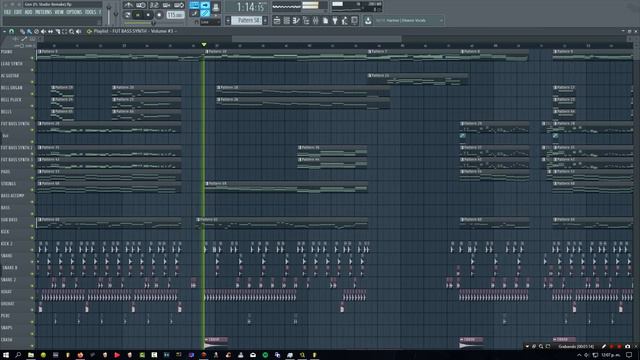640x360 pixels.
Task: Select the playlist Slice tool
Action: click(x=58, y=31)
